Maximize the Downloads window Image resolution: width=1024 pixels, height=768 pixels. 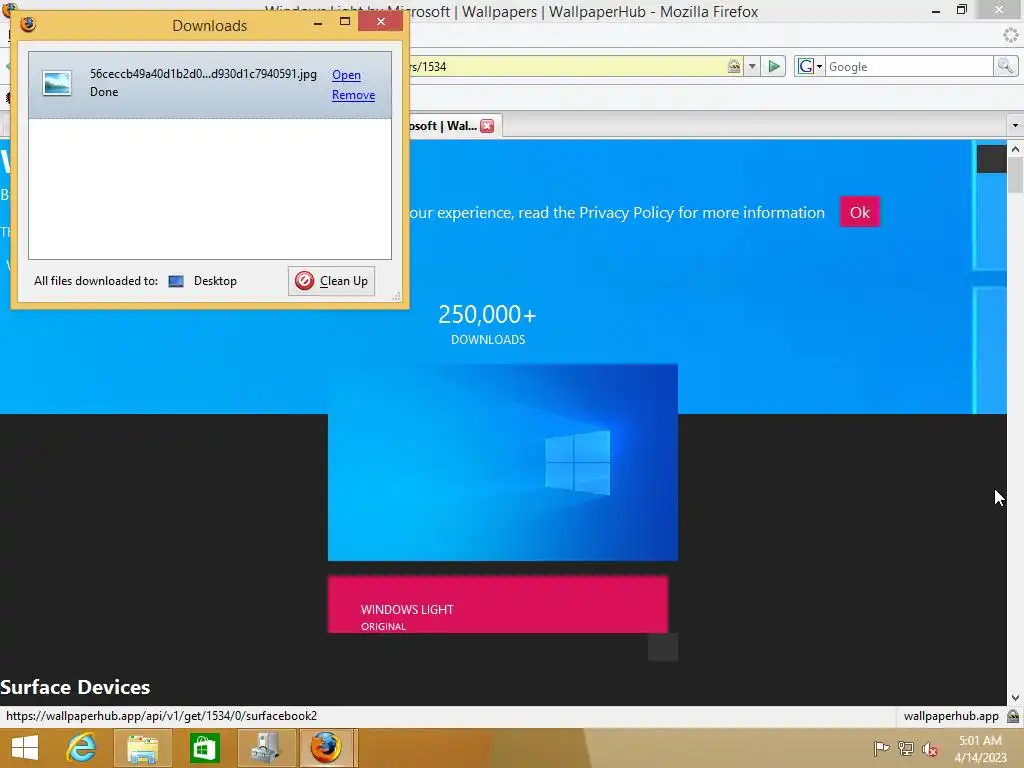tap(345, 22)
